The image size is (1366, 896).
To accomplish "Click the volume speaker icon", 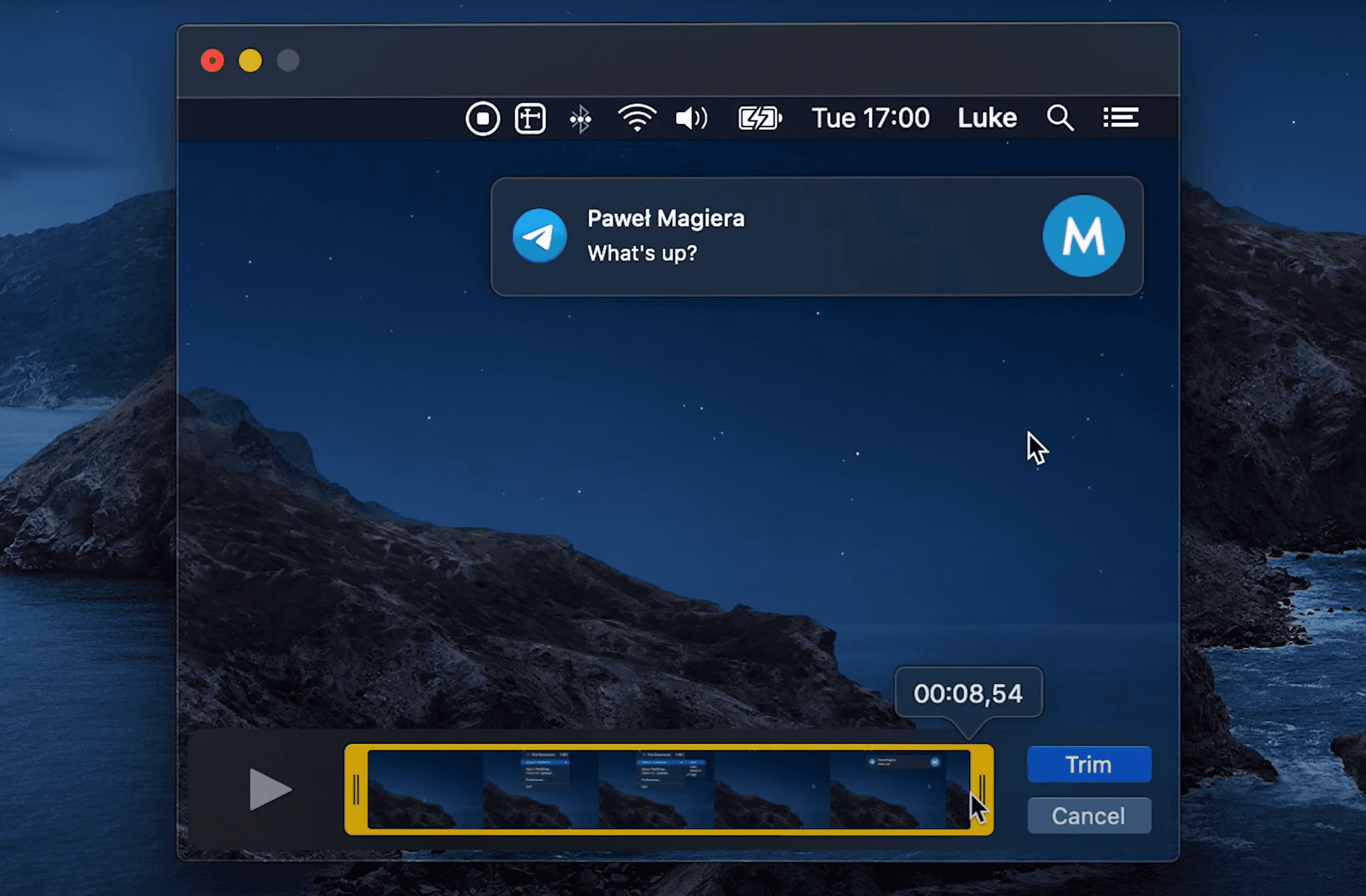I will coord(691,118).
